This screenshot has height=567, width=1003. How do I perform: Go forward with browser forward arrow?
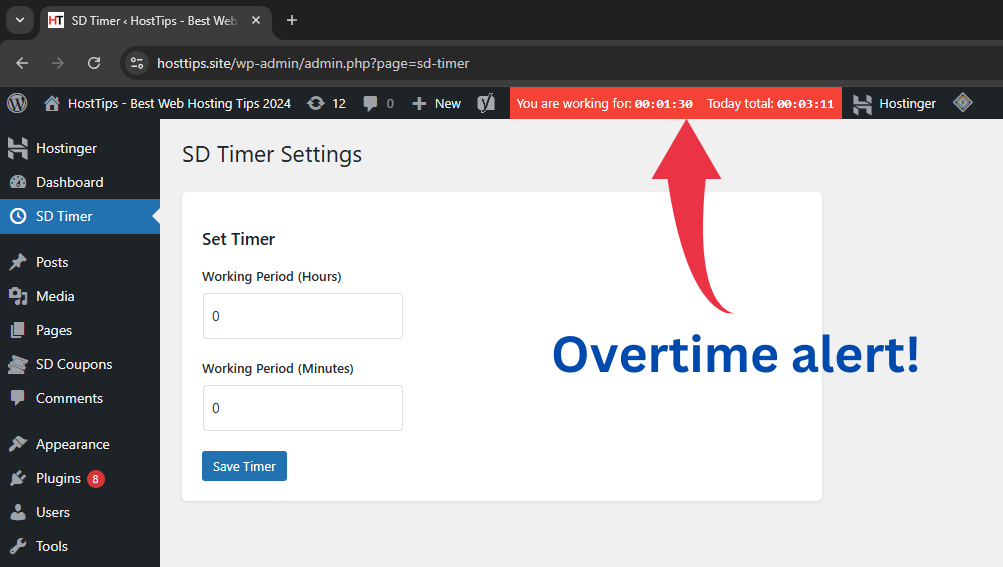58,63
